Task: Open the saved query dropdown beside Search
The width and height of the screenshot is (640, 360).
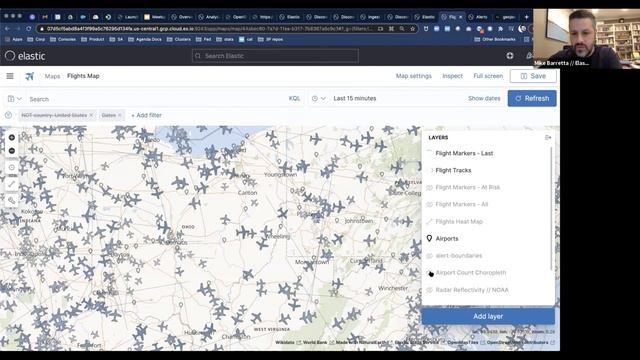Action: pyautogui.click(x=14, y=99)
